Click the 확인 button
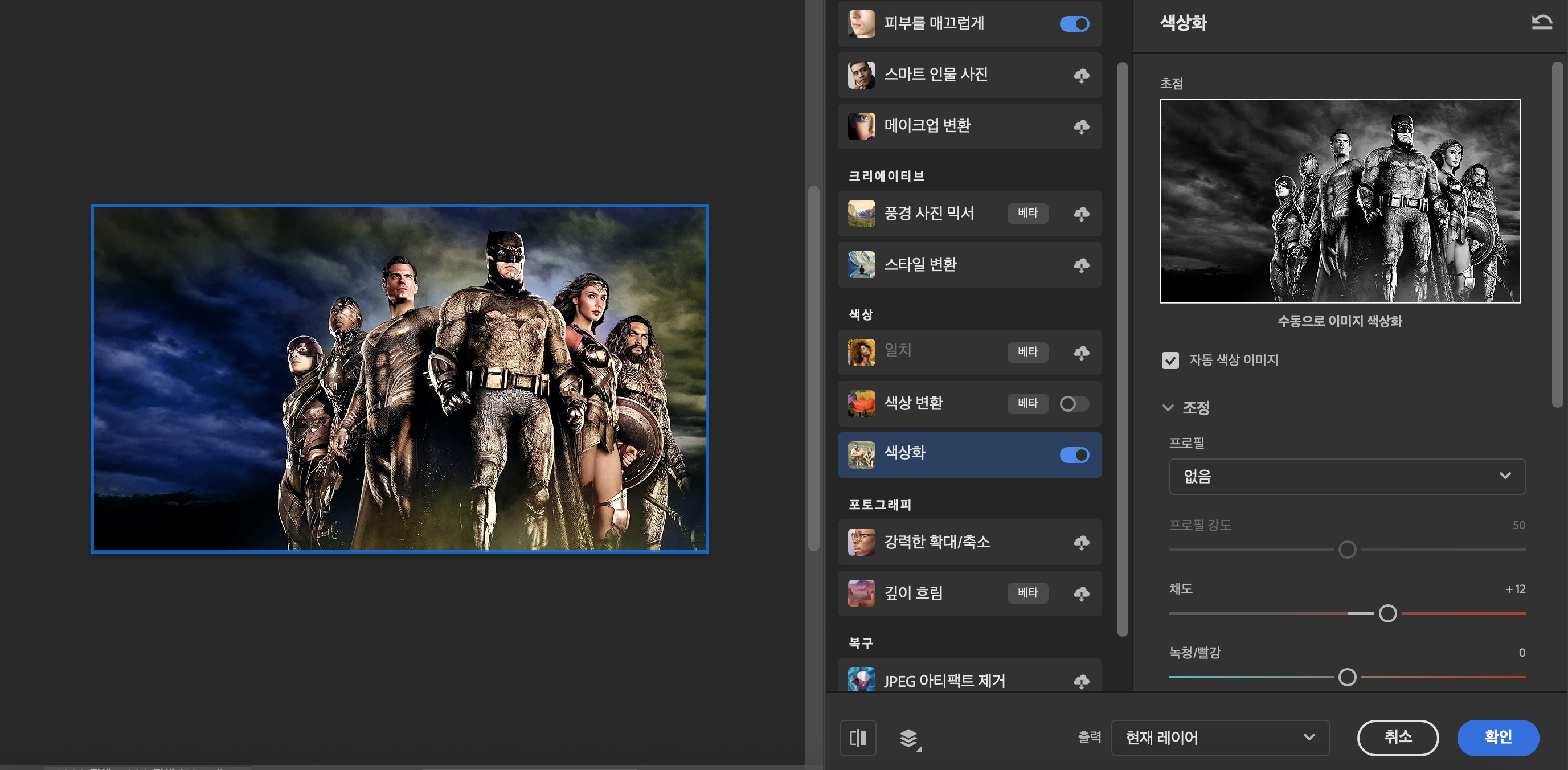 (x=1497, y=737)
